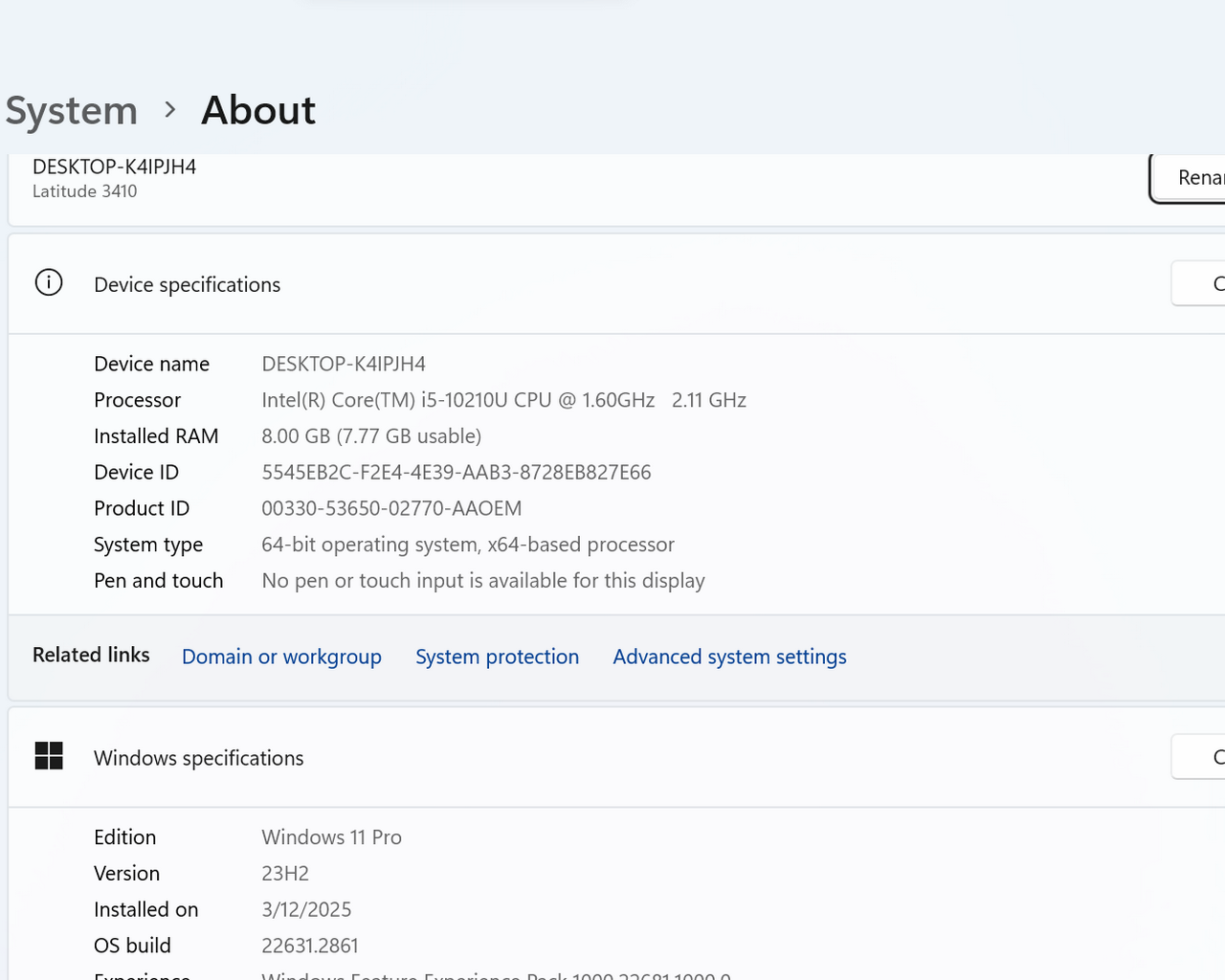This screenshot has height=980, width=1225.
Task: Open Advanced system settings link
Action: tap(729, 657)
